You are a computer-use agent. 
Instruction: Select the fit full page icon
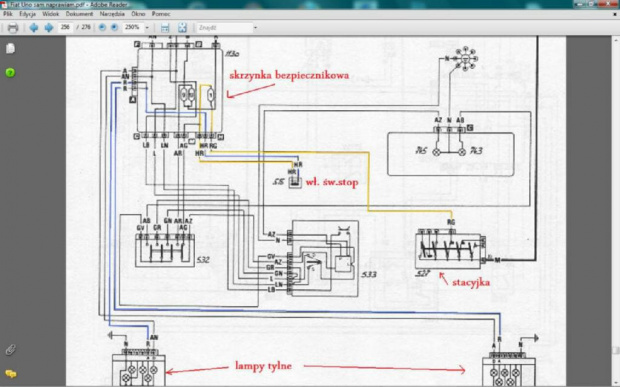(x=182, y=28)
